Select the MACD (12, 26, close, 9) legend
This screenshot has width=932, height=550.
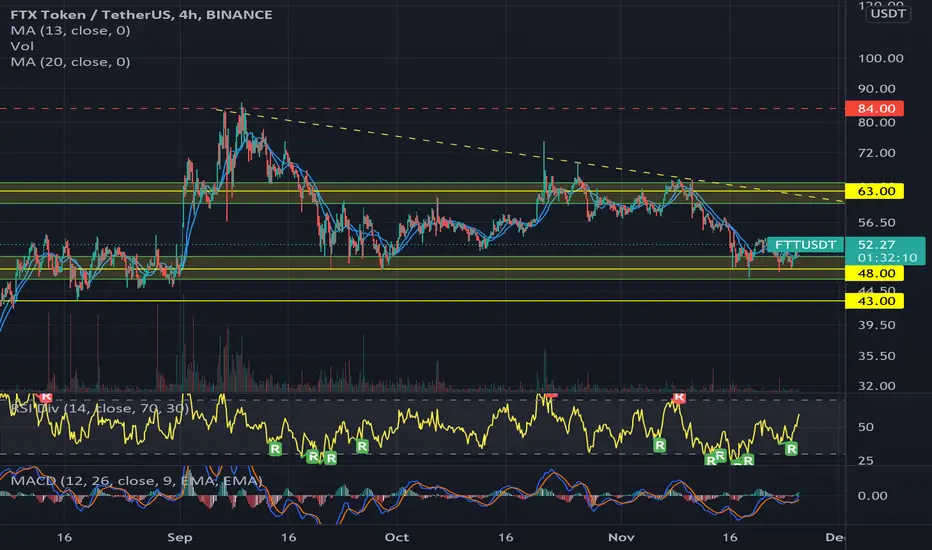[x=136, y=480]
